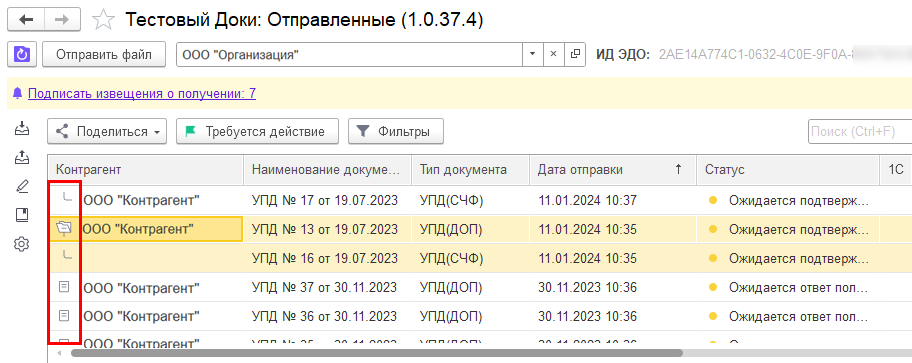This screenshot has height=363, width=912.
Task: Expand the Поделиться dropdown menu
Action: 108,131
